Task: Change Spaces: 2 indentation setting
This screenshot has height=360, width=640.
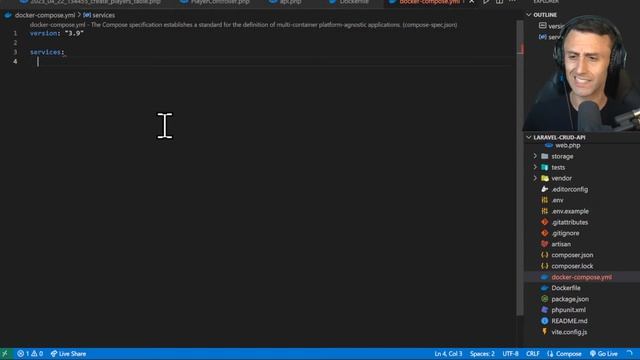Action: tap(482, 353)
